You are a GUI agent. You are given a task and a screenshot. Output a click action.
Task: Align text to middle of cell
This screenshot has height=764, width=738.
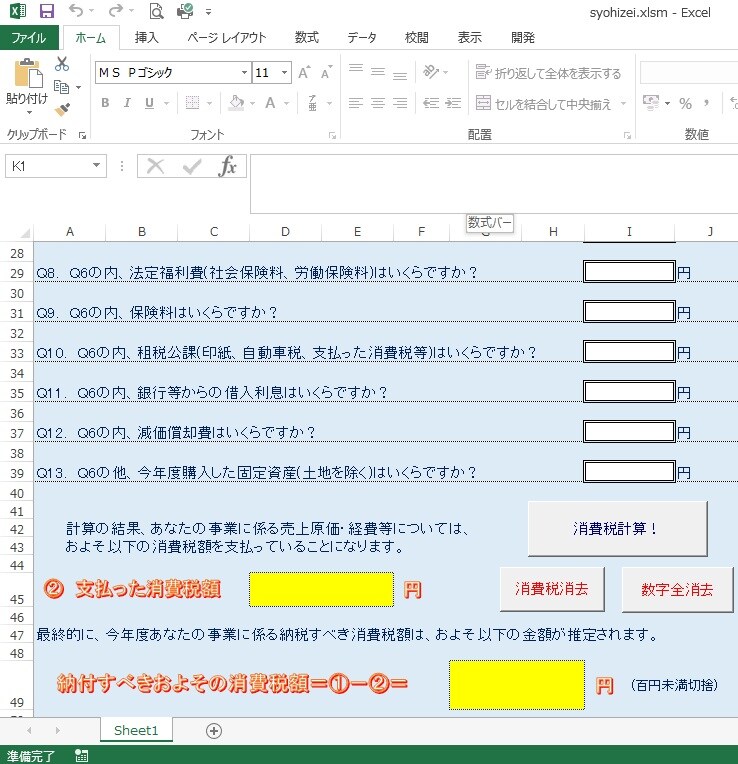click(378, 72)
